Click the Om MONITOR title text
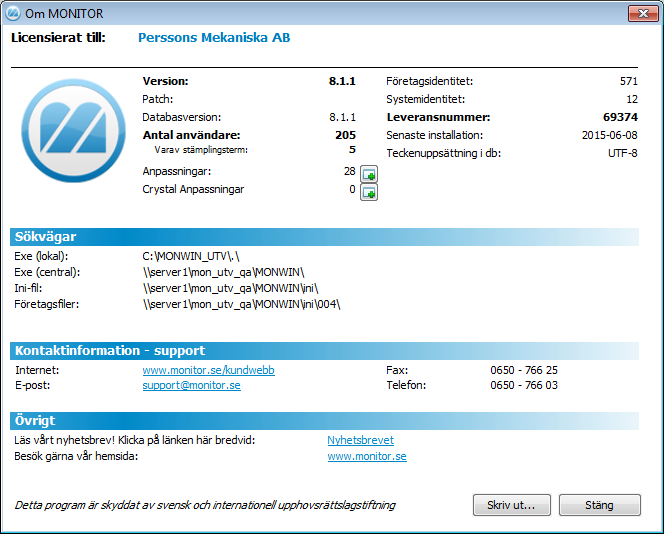664x534 pixels. 64,14
